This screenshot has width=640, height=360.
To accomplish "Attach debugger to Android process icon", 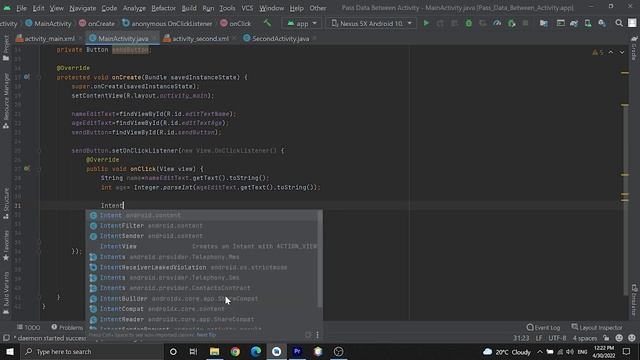I will coord(511,23).
